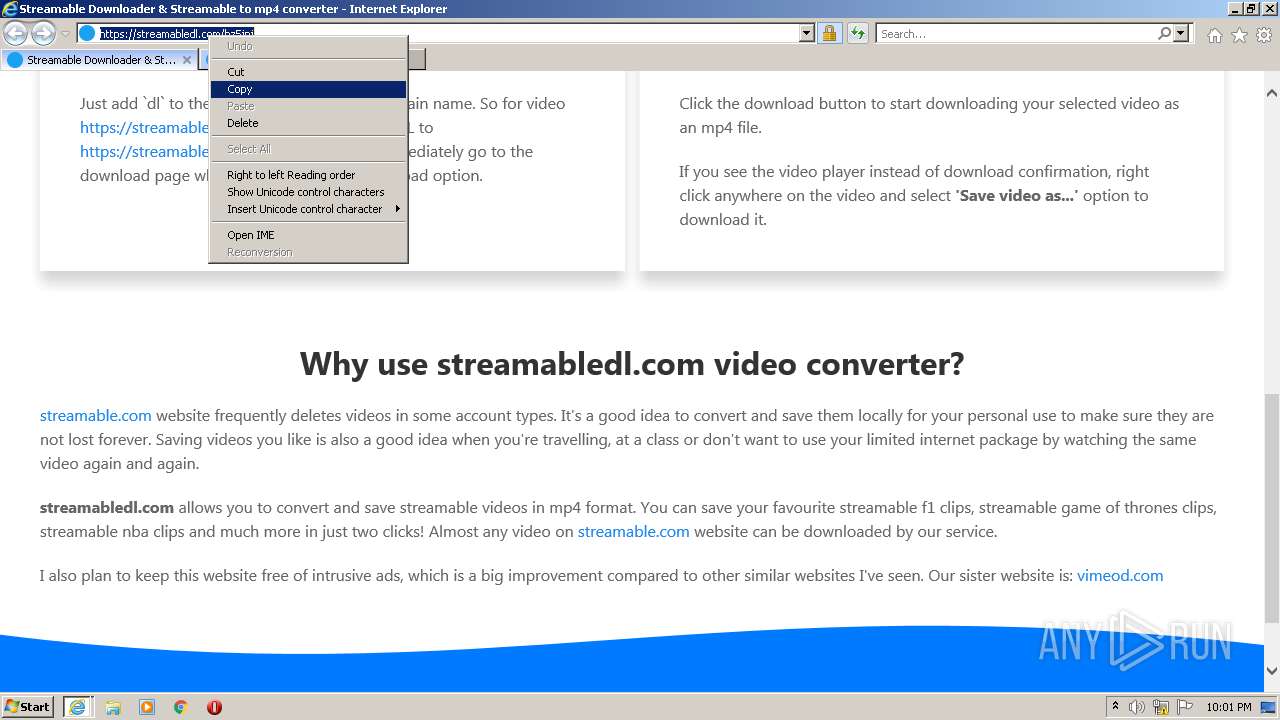This screenshot has width=1280, height=720.
Task: Open the first streamable.com link in the paragraph
Action: click(96, 415)
